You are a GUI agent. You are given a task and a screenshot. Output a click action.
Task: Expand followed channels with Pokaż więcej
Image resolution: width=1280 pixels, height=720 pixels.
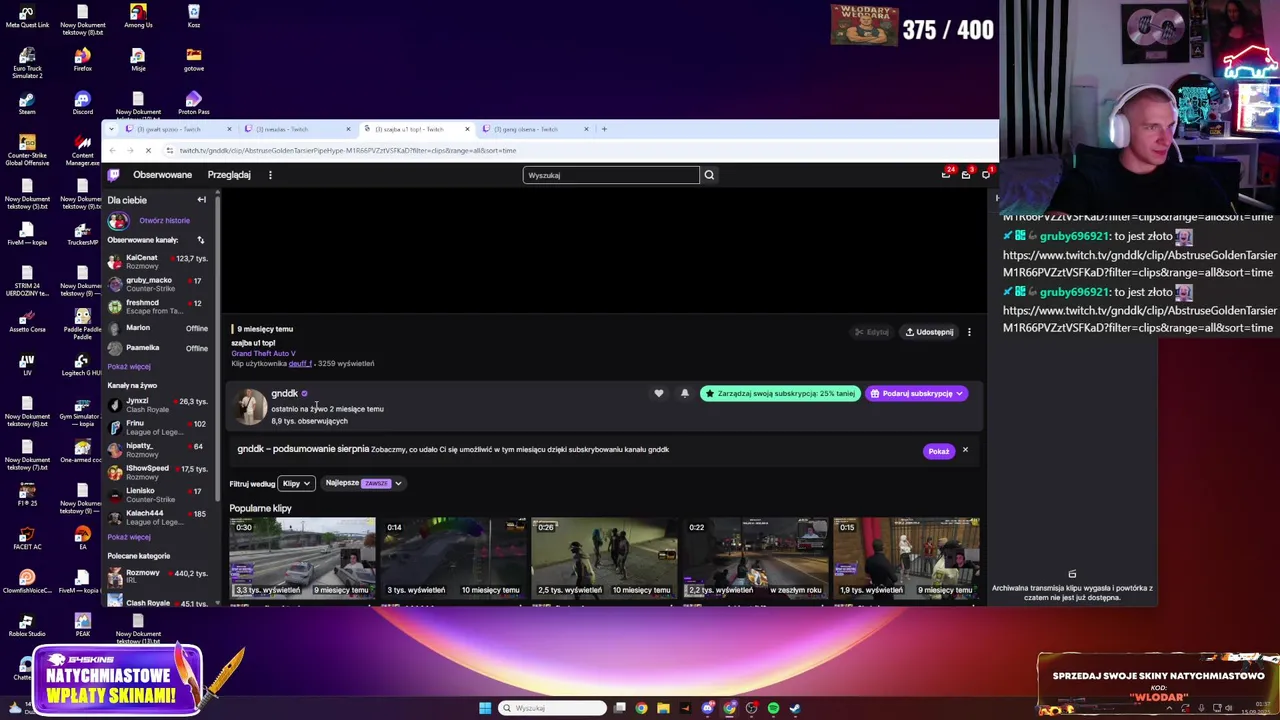[x=129, y=367]
